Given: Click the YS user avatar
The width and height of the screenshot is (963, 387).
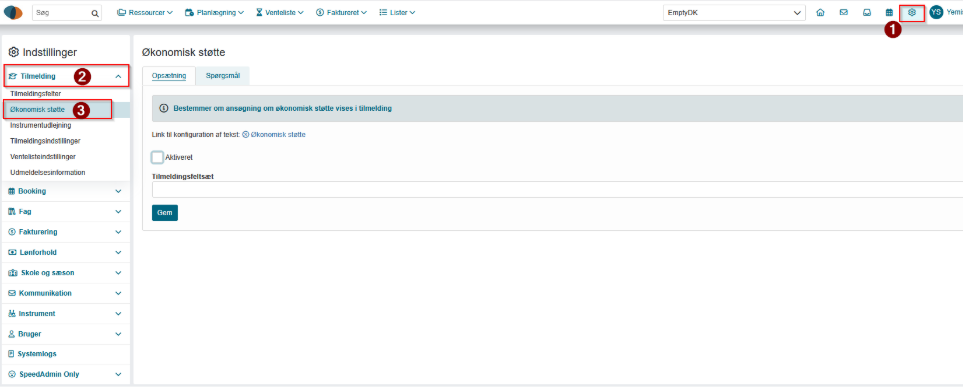Looking at the screenshot, I should 936,12.
